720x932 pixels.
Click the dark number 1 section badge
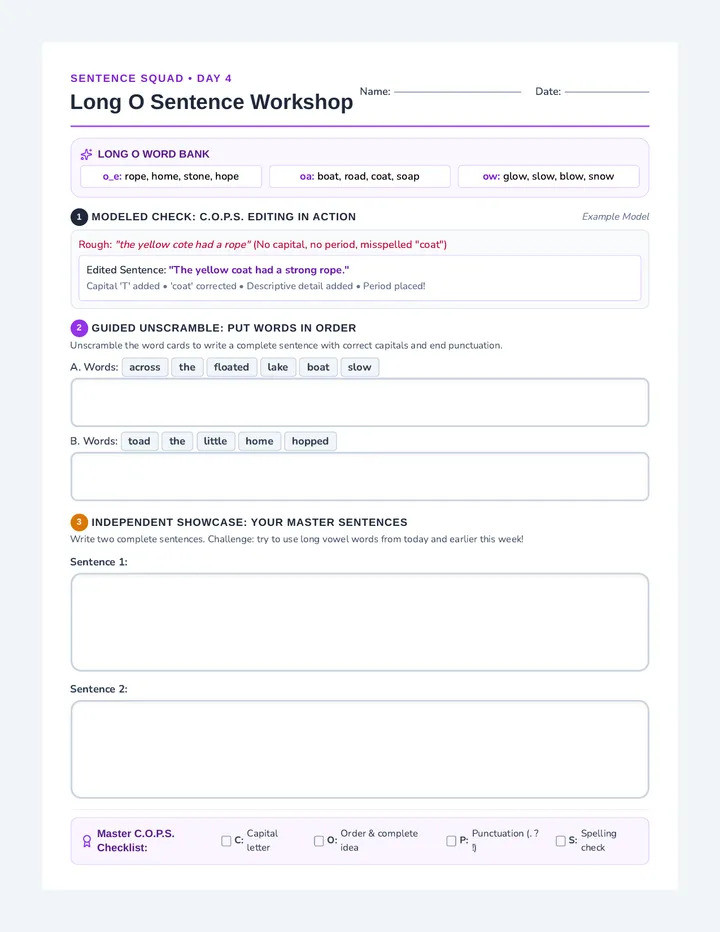(x=79, y=217)
